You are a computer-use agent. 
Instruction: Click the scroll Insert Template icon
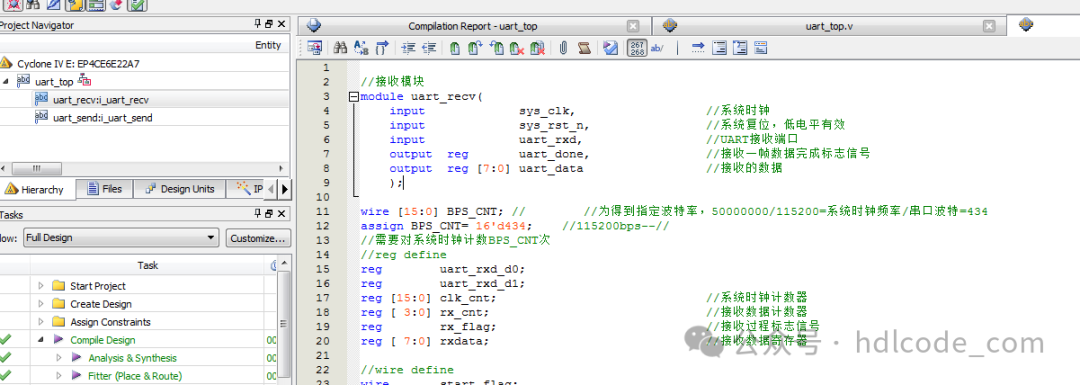(584, 48)
